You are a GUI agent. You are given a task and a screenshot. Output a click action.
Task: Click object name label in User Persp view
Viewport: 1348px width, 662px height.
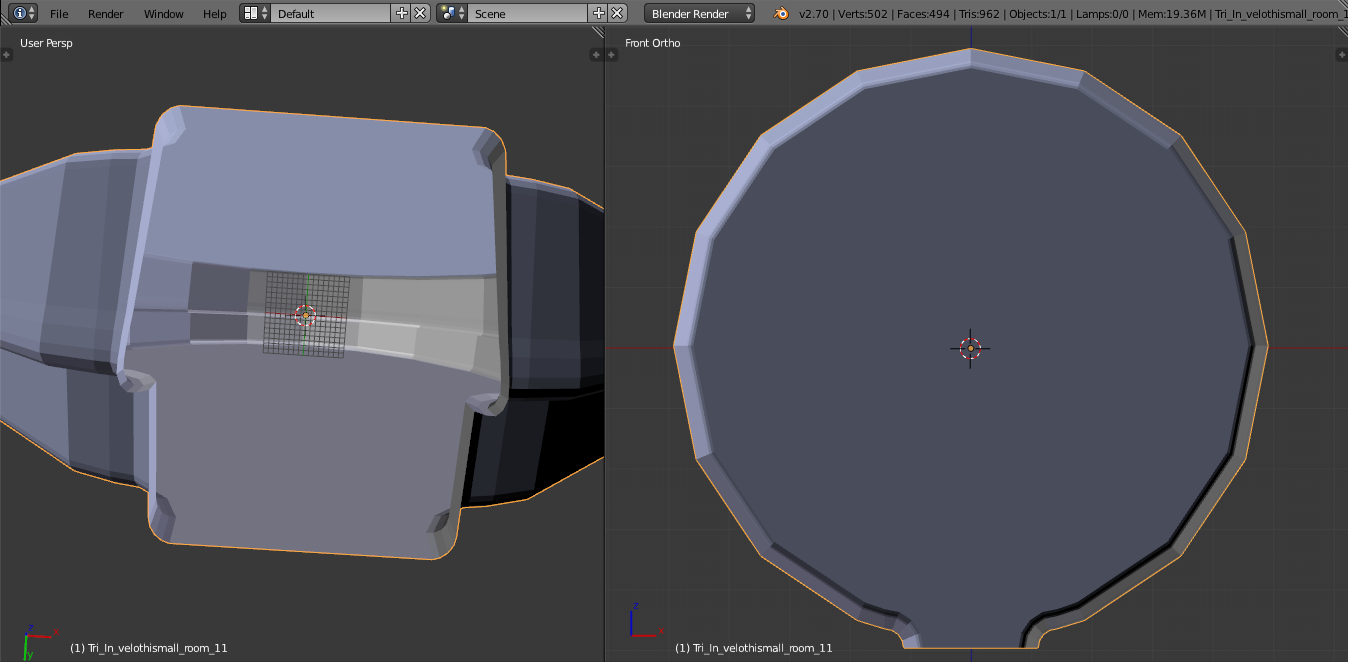coord(149,648)
